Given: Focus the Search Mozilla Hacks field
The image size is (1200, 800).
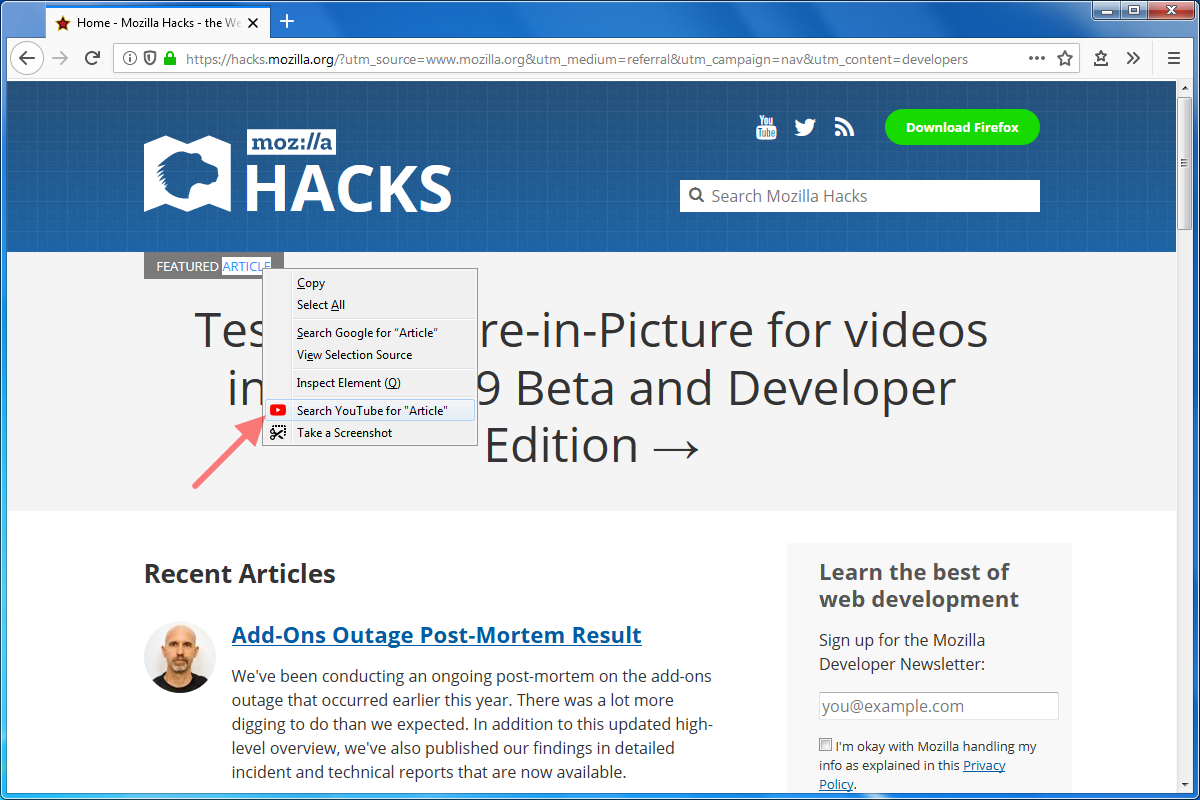Looking at the screenshot, I should pyautogui.click(x=860, y=196).
